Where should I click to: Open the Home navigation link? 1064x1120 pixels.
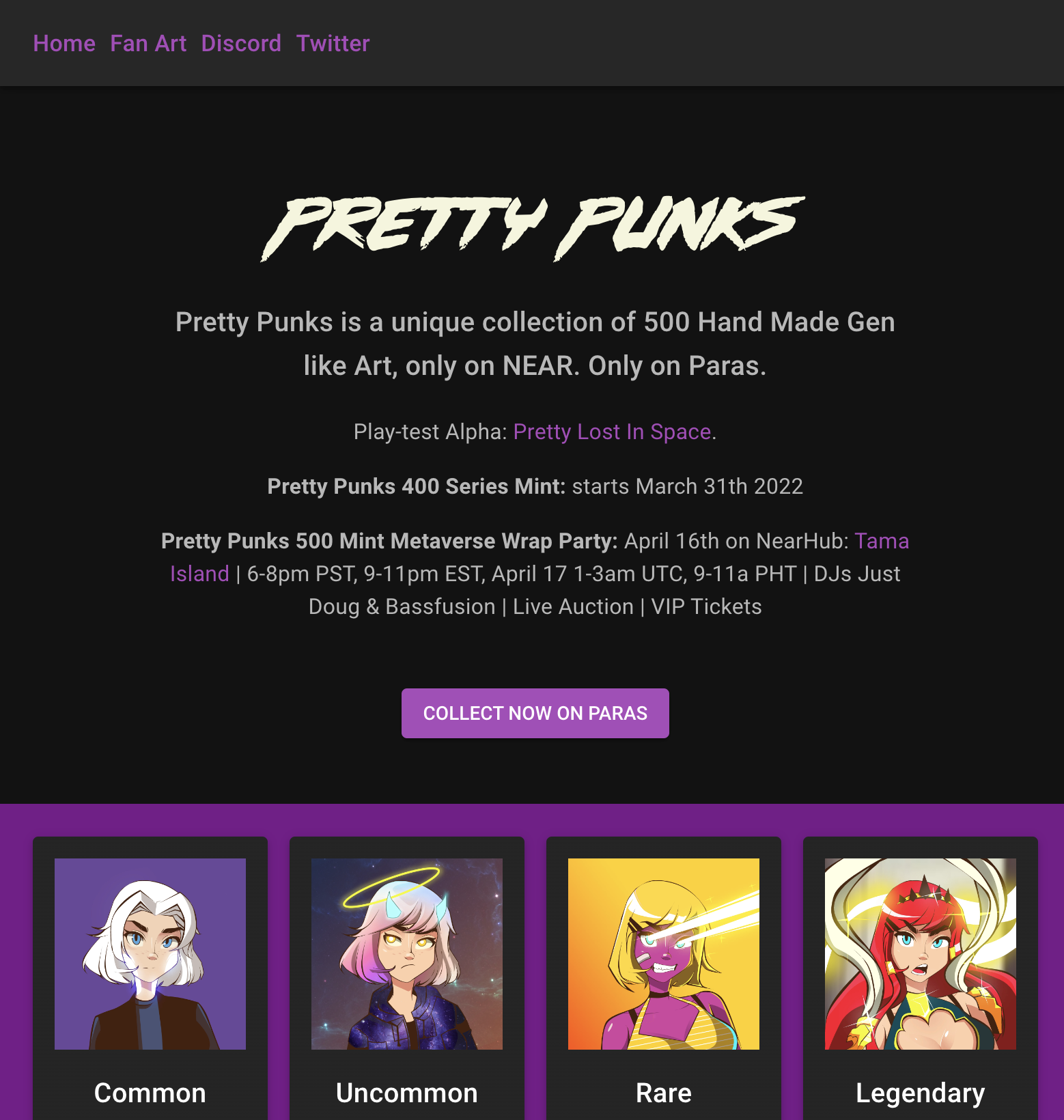[64, 44]
